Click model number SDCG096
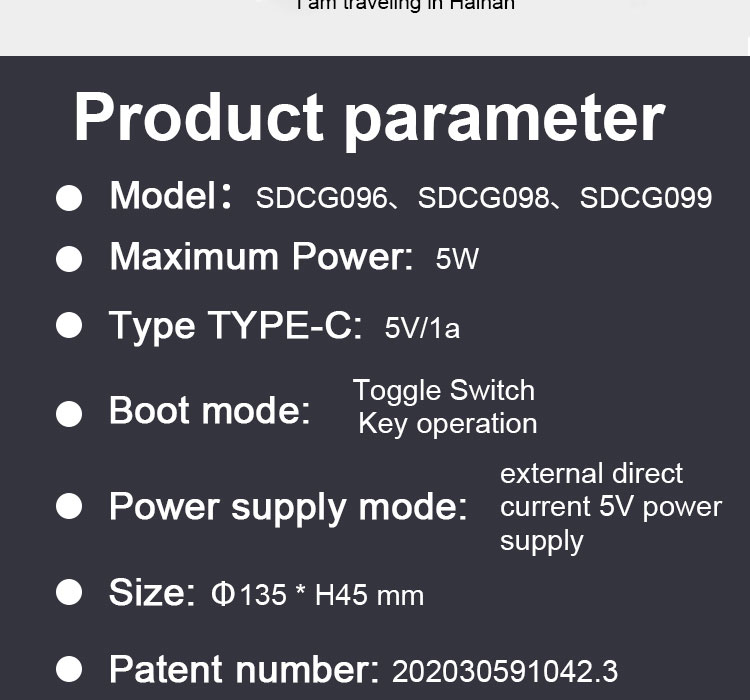750x700 pixels. point(321,198)
